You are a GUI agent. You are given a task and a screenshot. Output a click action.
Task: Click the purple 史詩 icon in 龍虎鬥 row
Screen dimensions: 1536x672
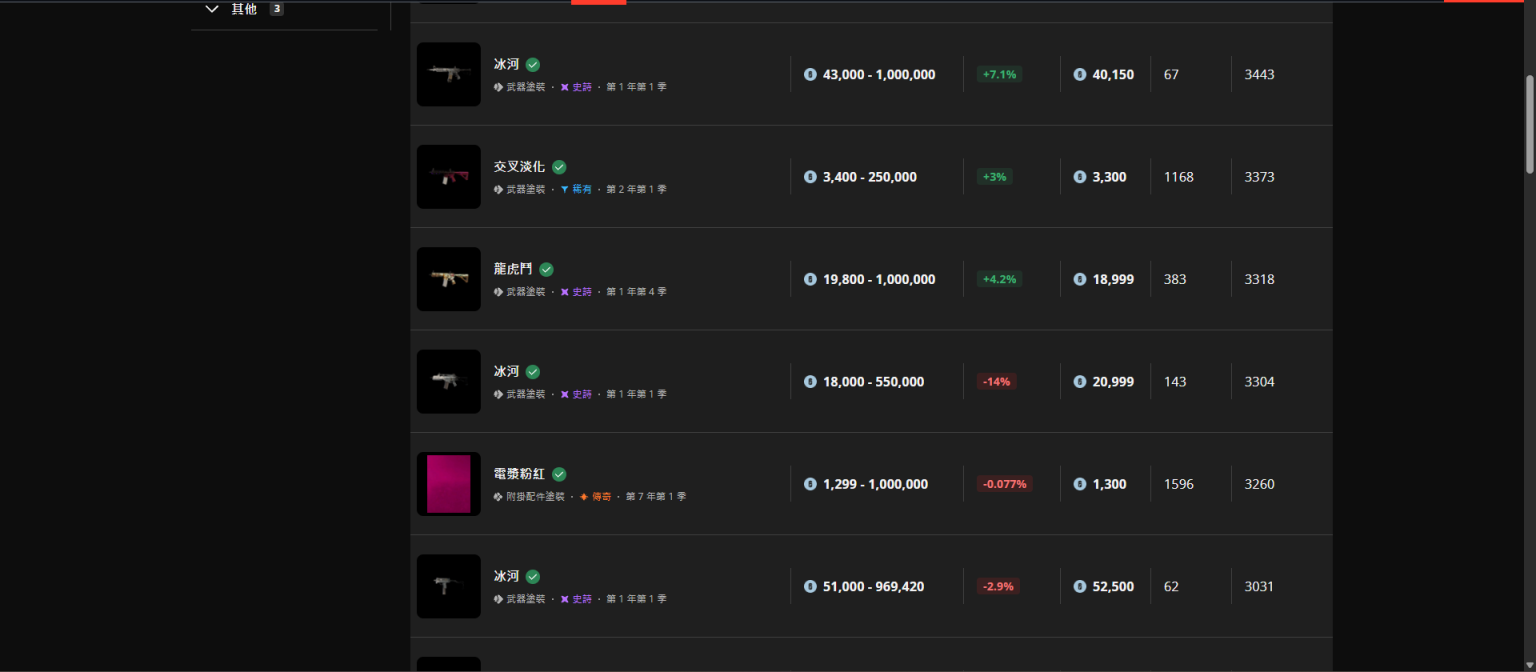pyautogui.click(x=564, y=292)
